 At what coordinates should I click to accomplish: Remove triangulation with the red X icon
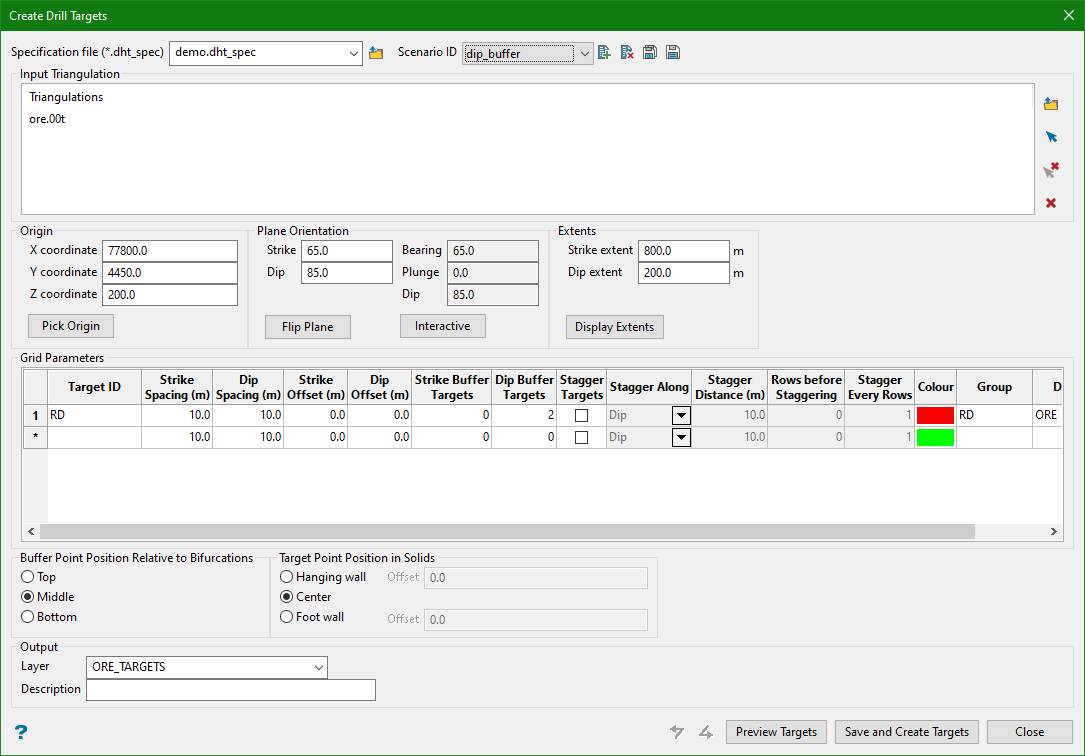click(1051, 203)
